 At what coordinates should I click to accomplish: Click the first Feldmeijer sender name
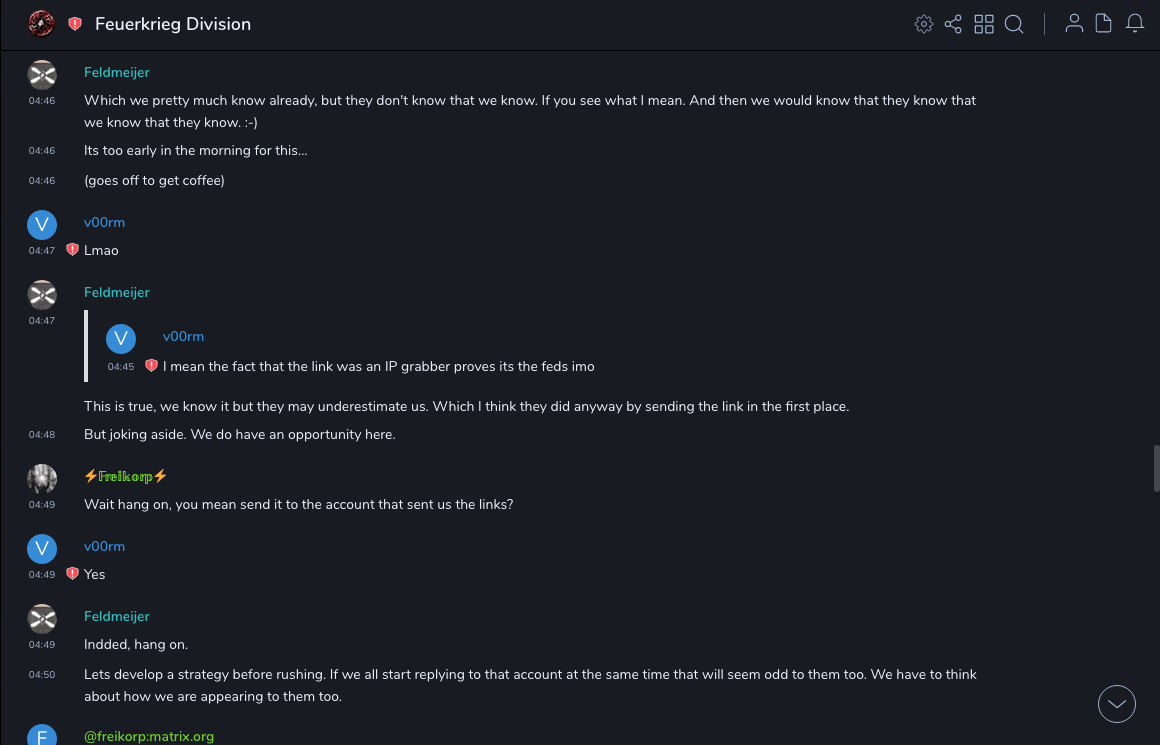[116, 72]
